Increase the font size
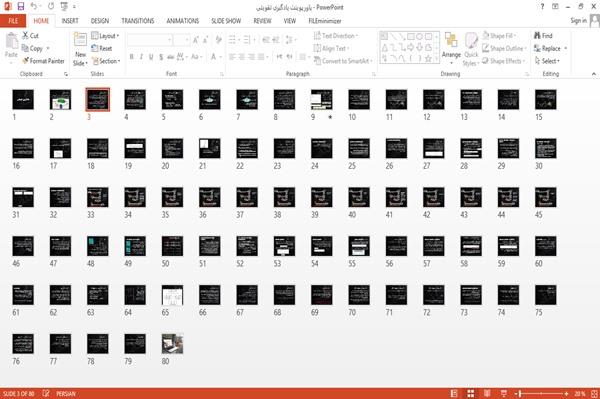Viewport: 600px width, 399px height. [x=196, y=40]
